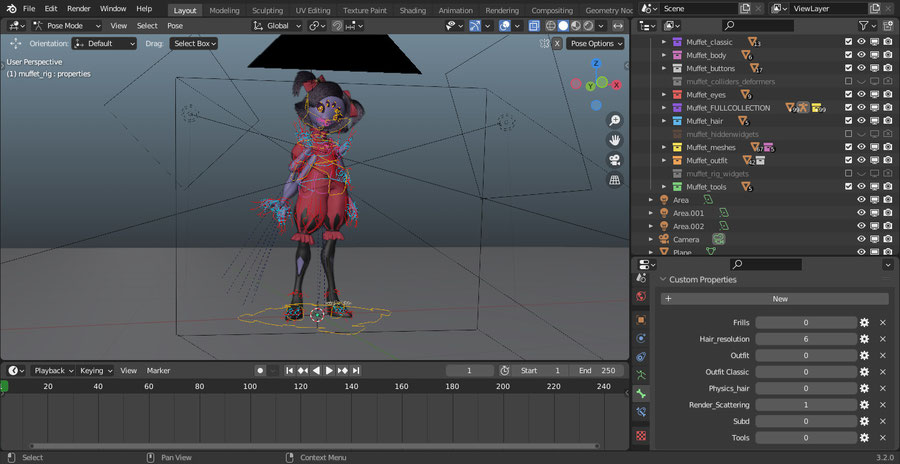Open the timeline Marker menu
The width and height of the screenshot is (900, 464).
(x=158, y=371)
